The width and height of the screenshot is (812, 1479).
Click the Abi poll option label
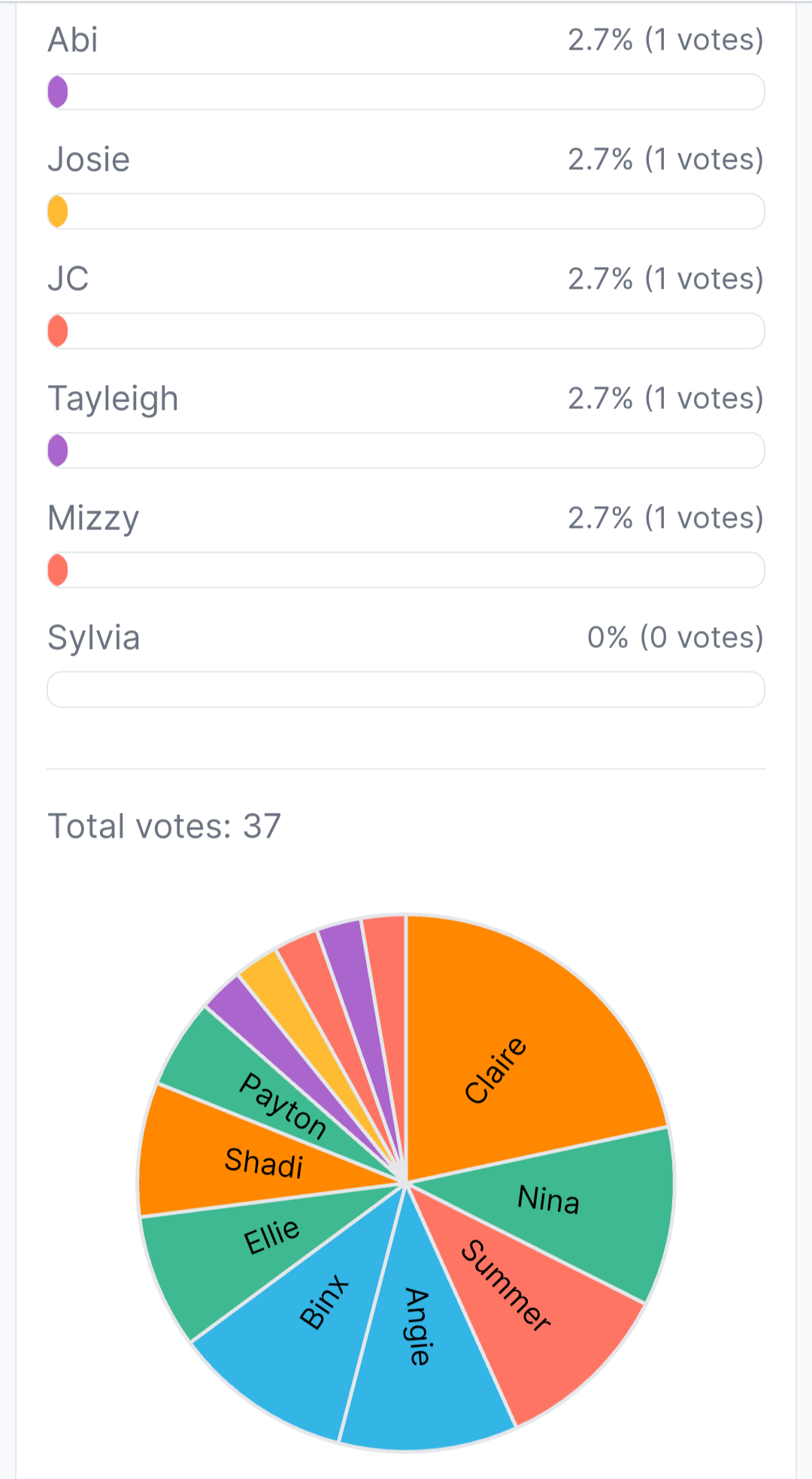[x=73, y=40]
